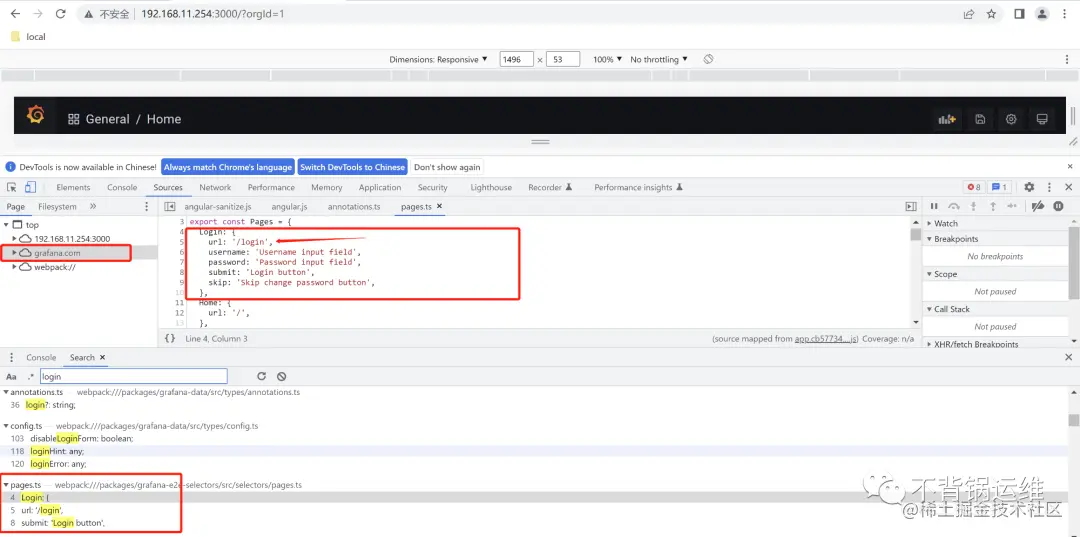Open the Application tab
This screenshot has height=537, width=1080.
(380, 187)
